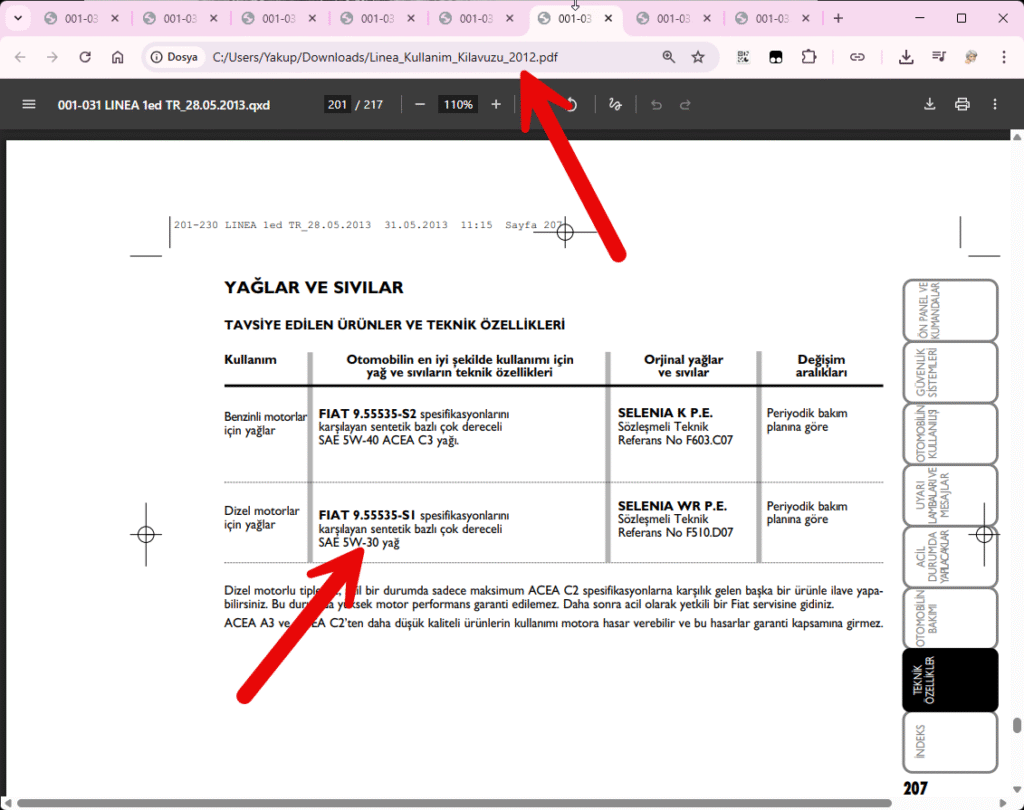Image resolution: width=1024 pixels, height=810 pixels.
Task: Click the page number field showing 201
Action: coord(337,105)
